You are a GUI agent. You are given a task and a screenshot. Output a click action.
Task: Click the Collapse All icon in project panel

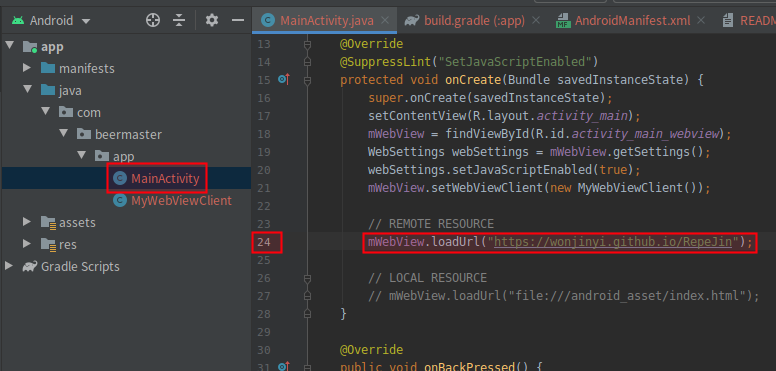click(x=179, y=20)
